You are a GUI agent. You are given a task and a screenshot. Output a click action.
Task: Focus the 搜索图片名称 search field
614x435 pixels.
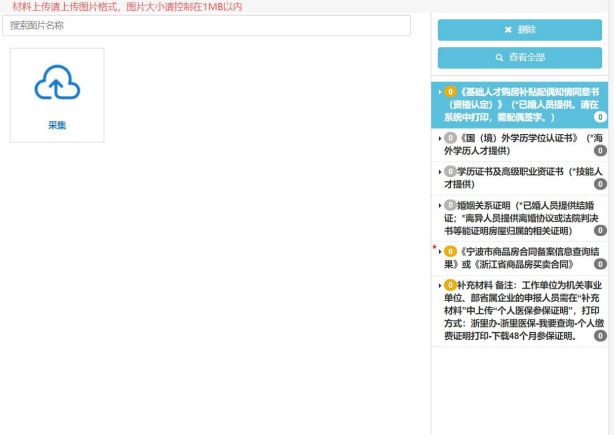[206, 26]
